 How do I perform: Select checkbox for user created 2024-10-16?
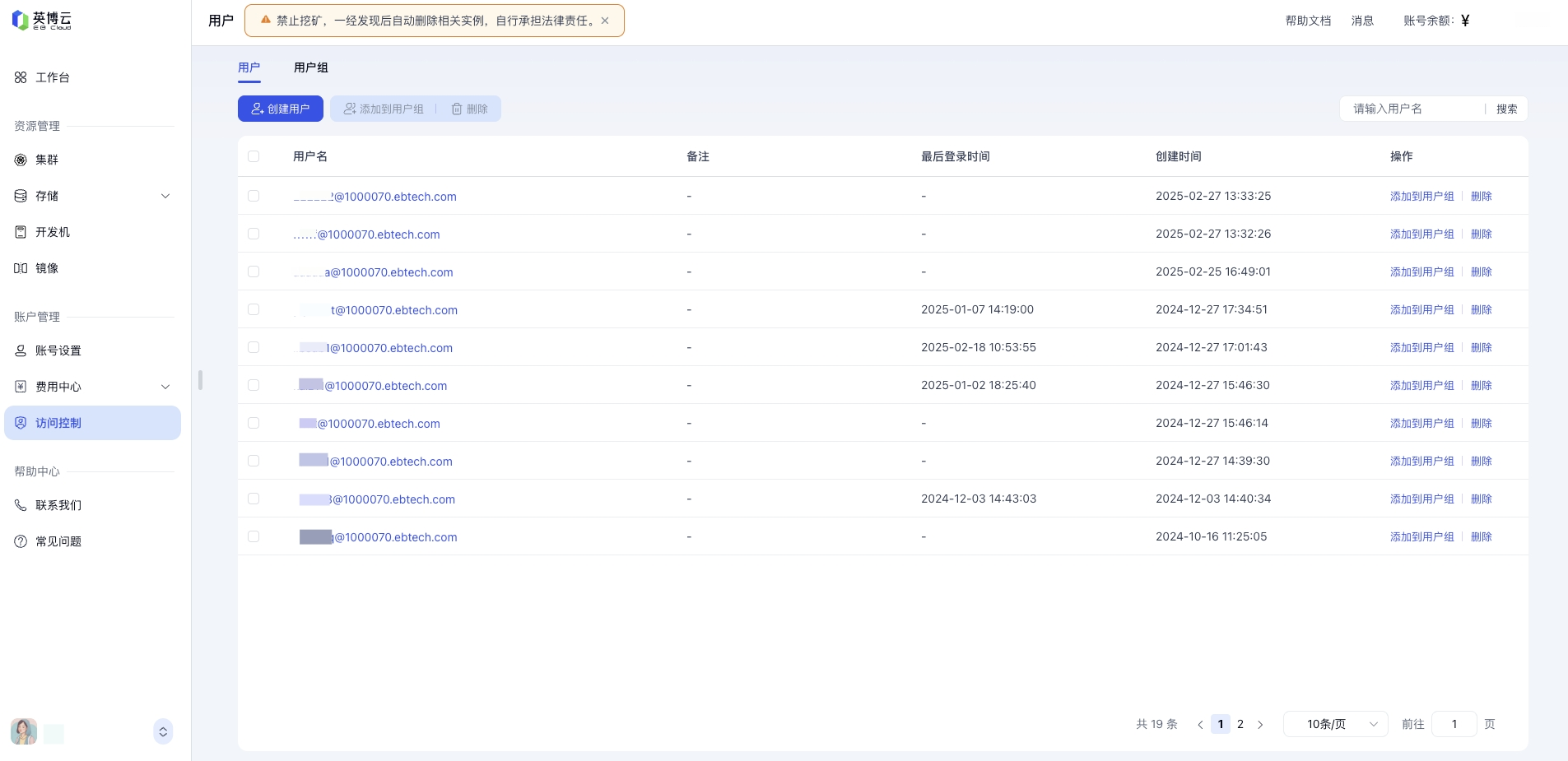(x=254, y=536)
